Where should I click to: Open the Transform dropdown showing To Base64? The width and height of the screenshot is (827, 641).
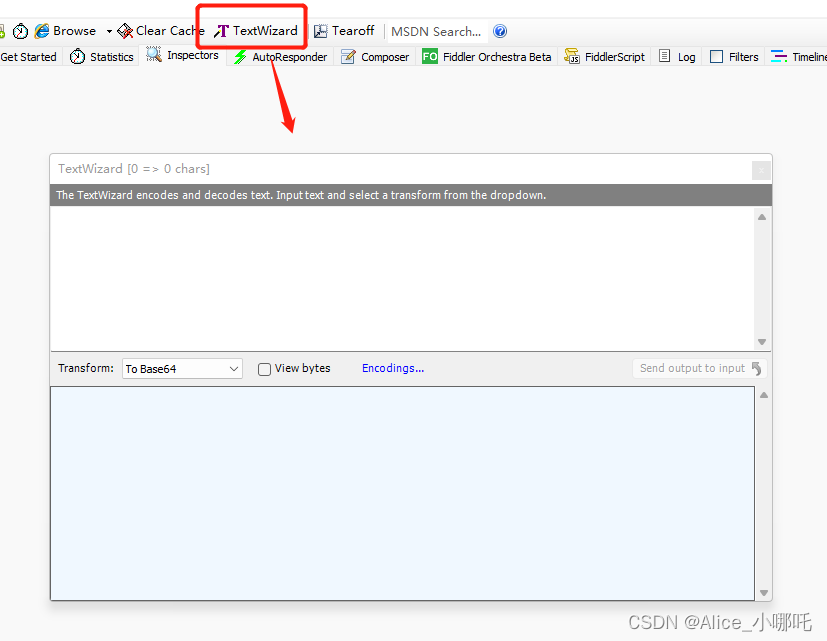pyautogui.click(x=182, y=369)
